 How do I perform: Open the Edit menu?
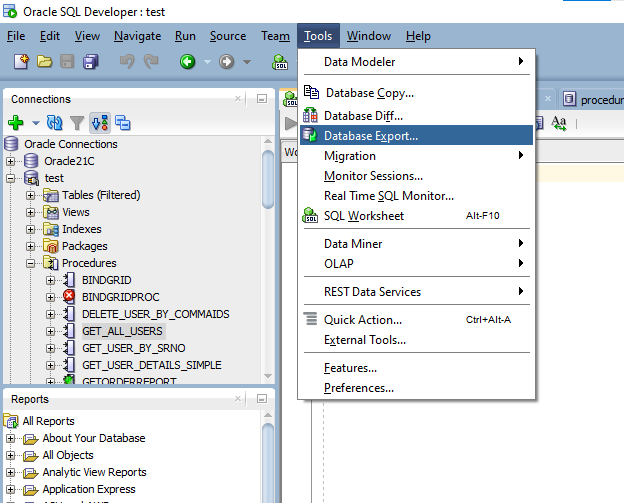pyautogui.click(x=50, y=36)
